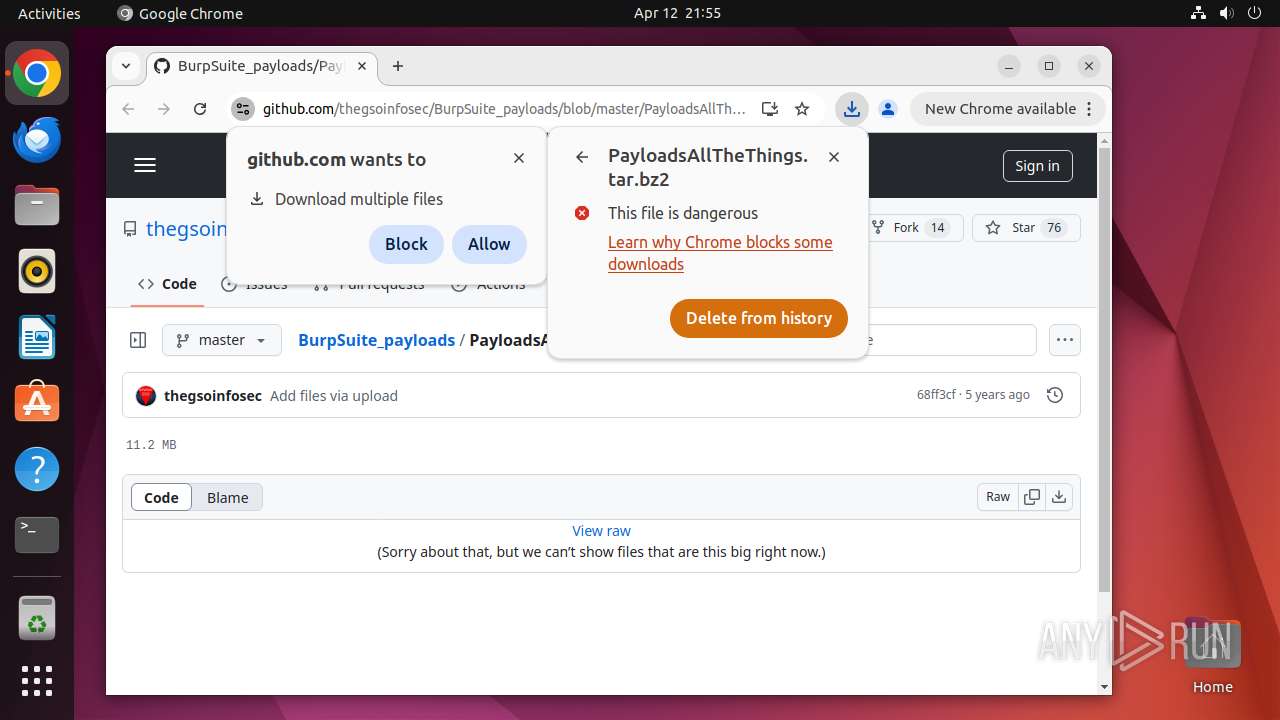This screenshot has height=720, width=1280.
Task: Launch Terminal from the dock
Action: click(x=37, y=535)
